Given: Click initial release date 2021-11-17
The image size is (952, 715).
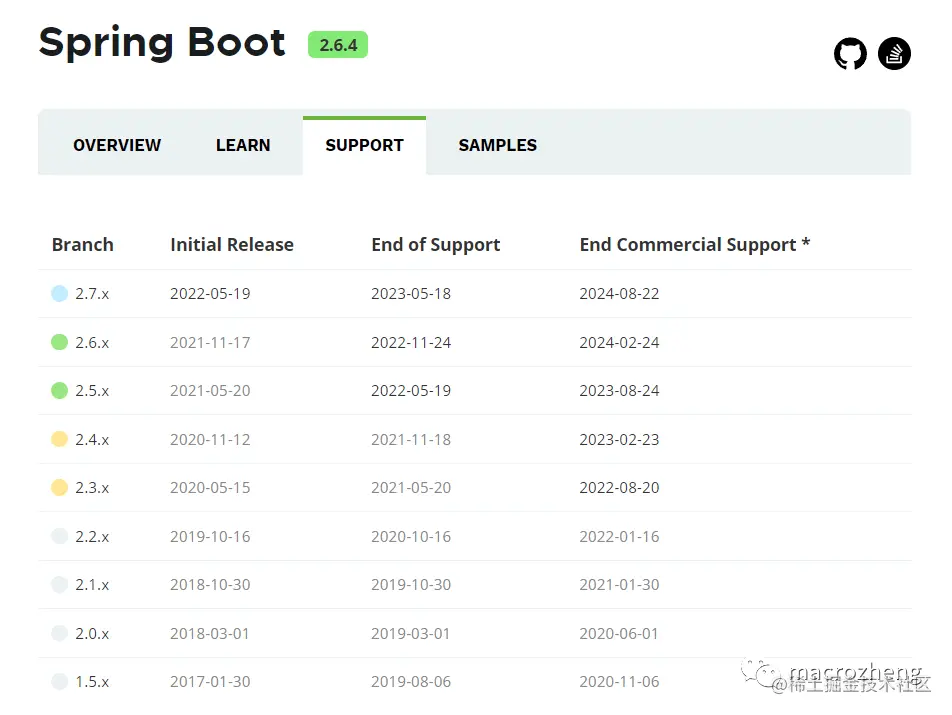Looking at the screenshot, I should click(x=210, y=342).
